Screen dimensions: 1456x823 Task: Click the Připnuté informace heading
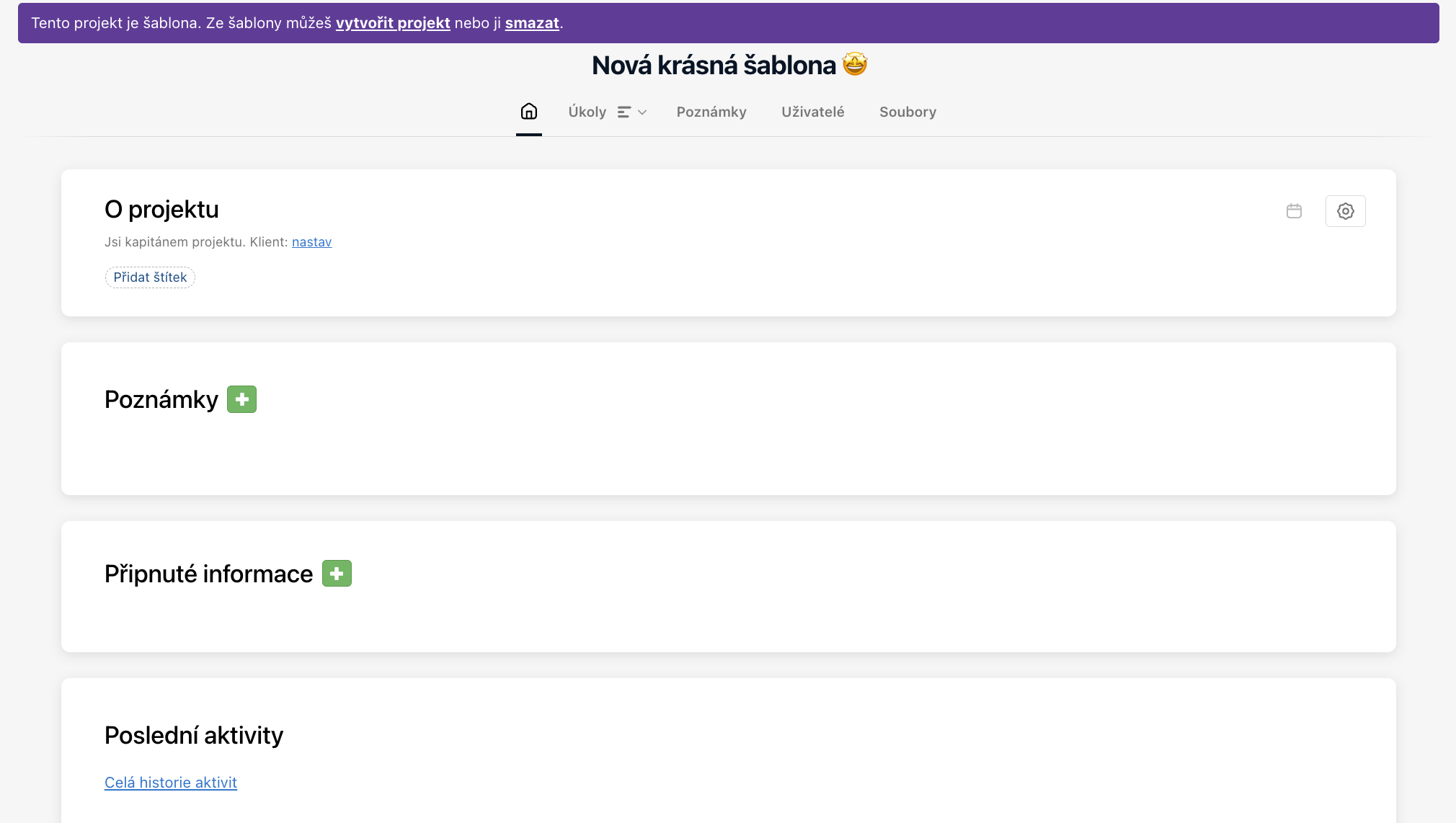pos(208,574)
